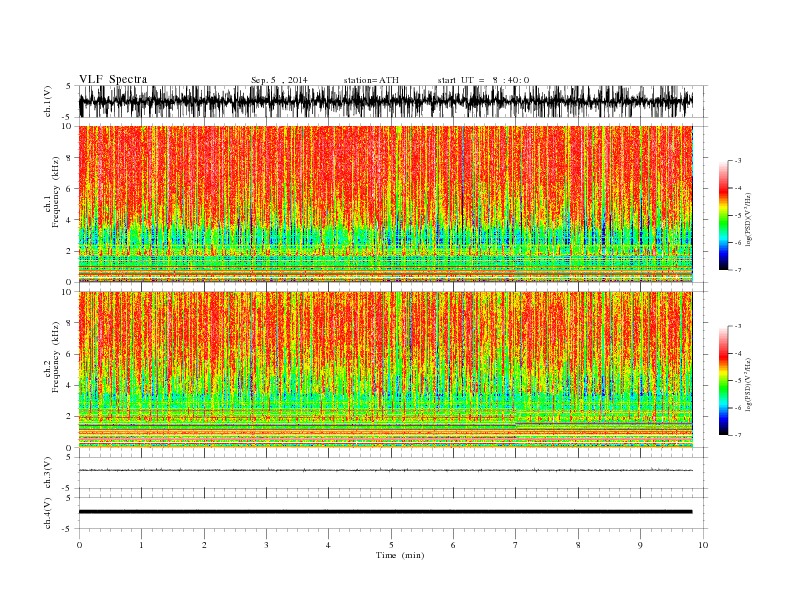
Task: Click the ch.1 frequency spectrogram panel
Action: point(385,204)
